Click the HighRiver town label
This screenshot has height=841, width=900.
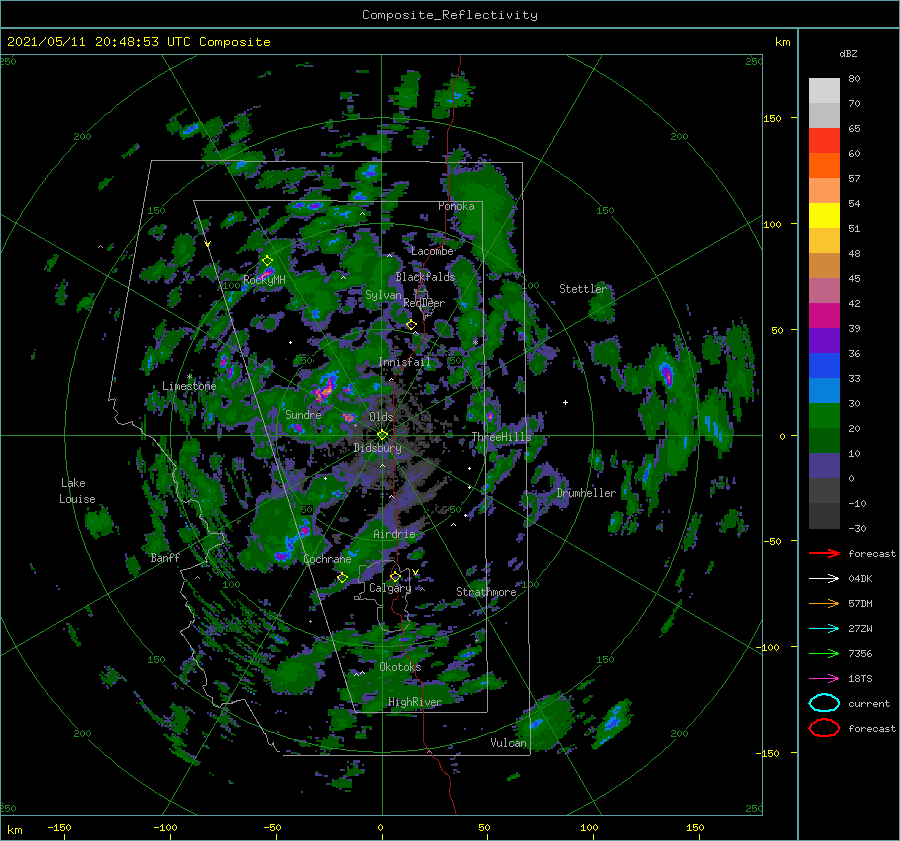(x=415, y=702)
